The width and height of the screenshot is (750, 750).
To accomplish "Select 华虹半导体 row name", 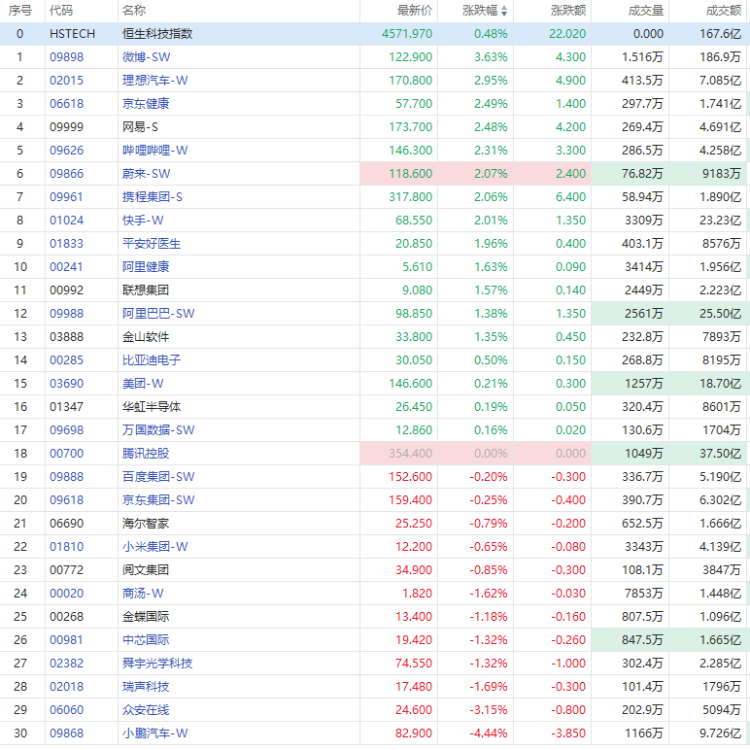I will (152, 407).
